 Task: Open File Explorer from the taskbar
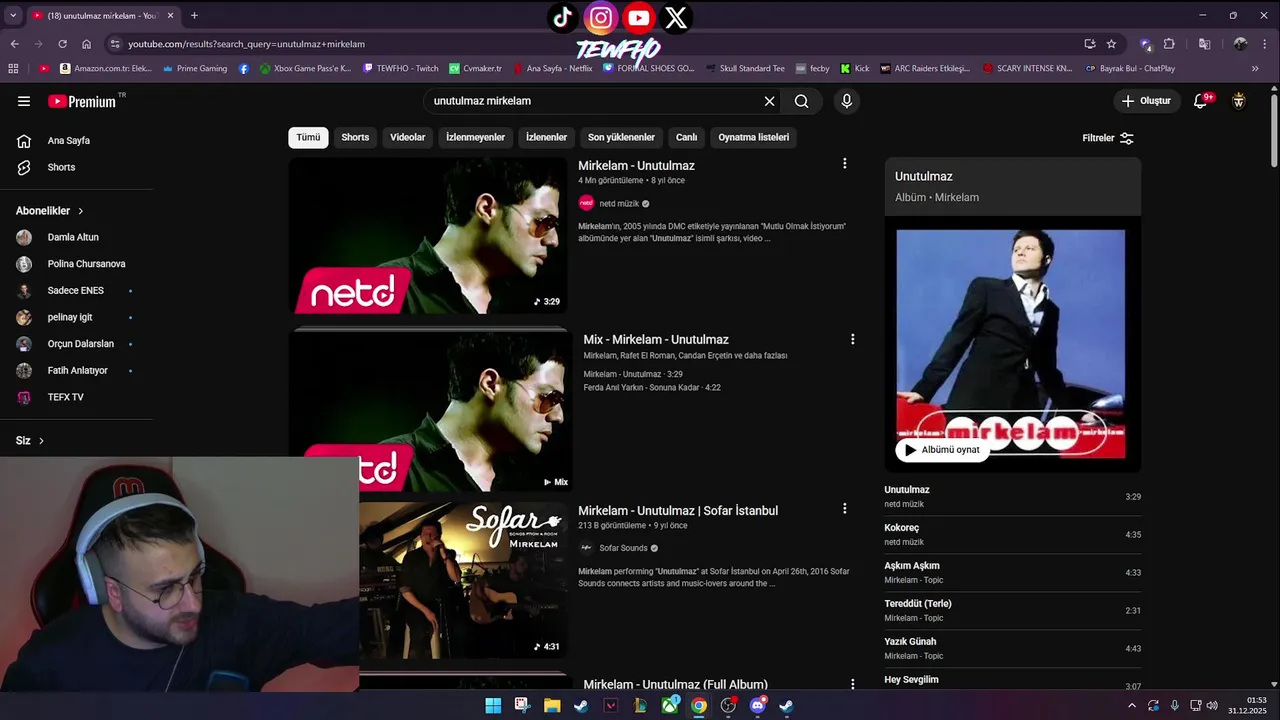tap(552, 706)
